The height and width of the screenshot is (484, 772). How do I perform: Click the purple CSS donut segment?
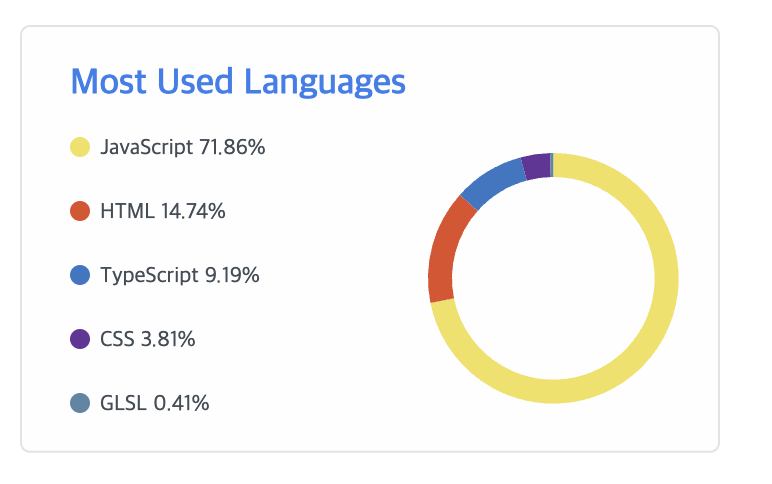pyautogui.click(x=536, y=166)
